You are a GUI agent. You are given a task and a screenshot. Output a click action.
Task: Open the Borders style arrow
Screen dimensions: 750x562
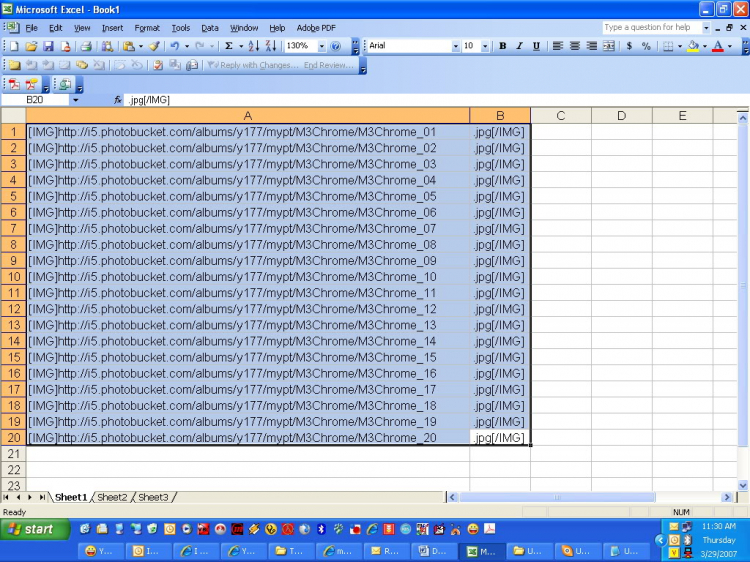pos(680,46)
